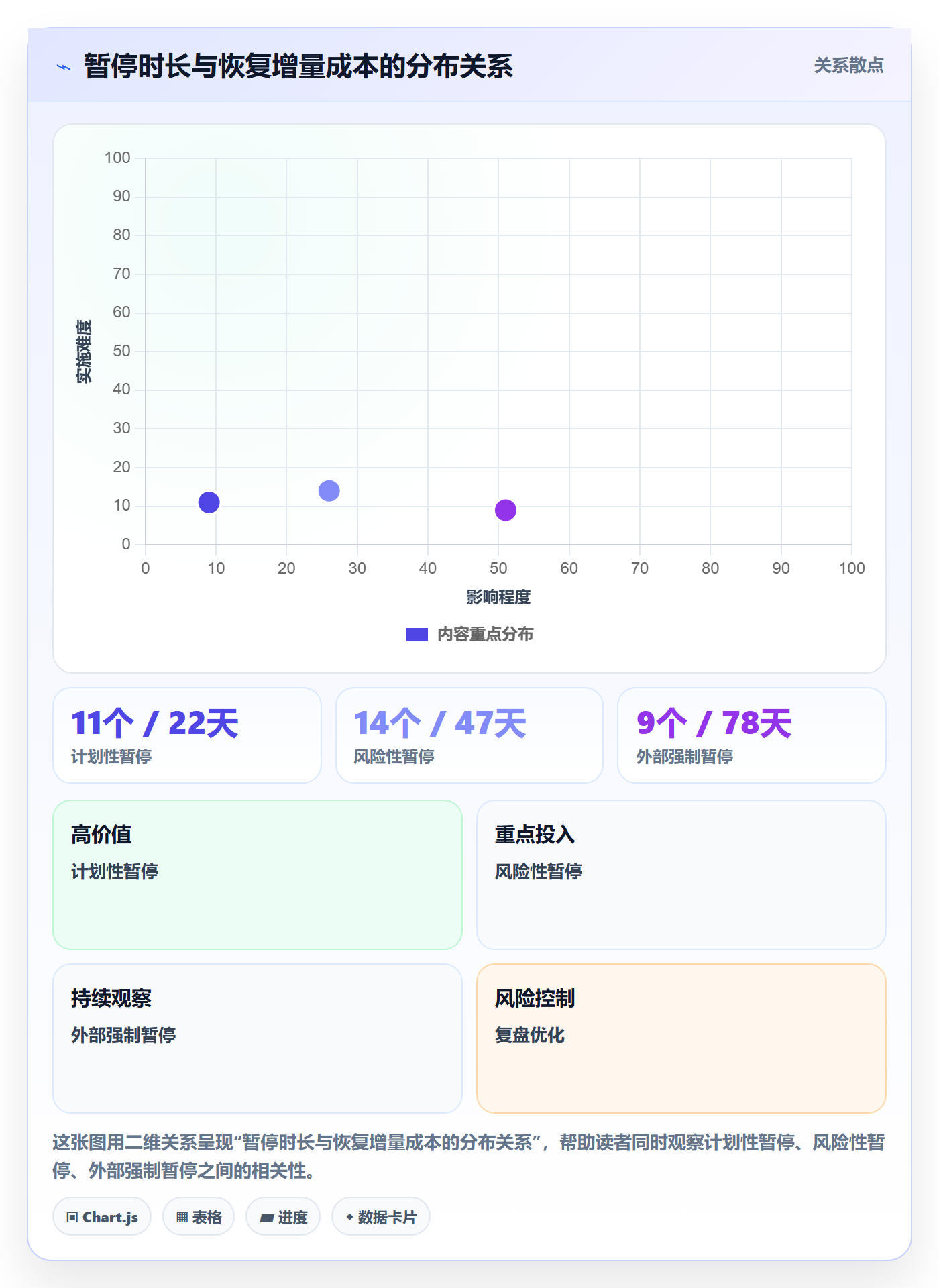Click the x-axis tick label 50

coord(498,568)
